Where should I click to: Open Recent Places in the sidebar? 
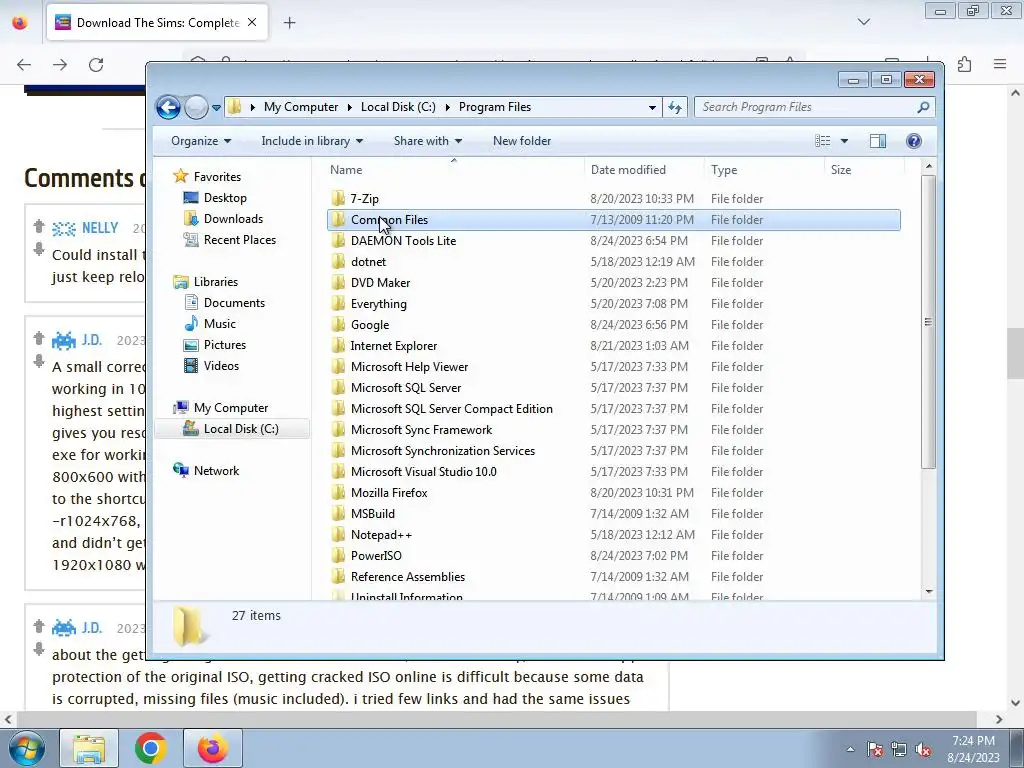tap(240, 240)
